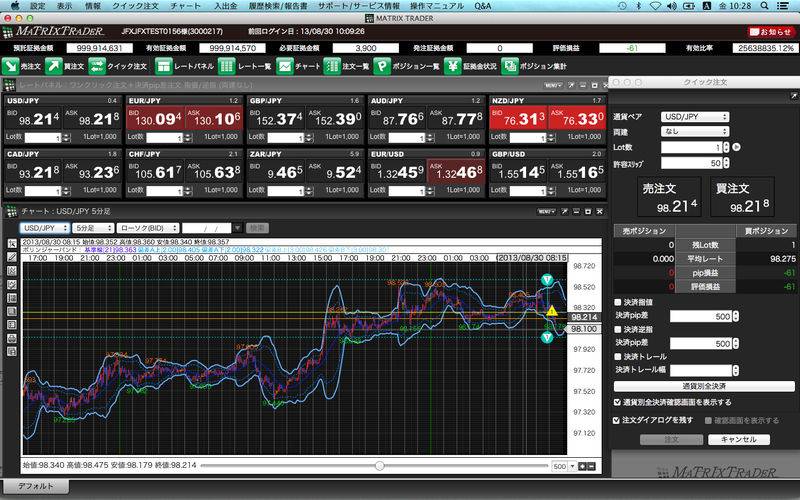The width and height of the screenshot is (800, 500).
Task: Open the rate panel MENU dropdown
Action: click(x=553, y=85)
